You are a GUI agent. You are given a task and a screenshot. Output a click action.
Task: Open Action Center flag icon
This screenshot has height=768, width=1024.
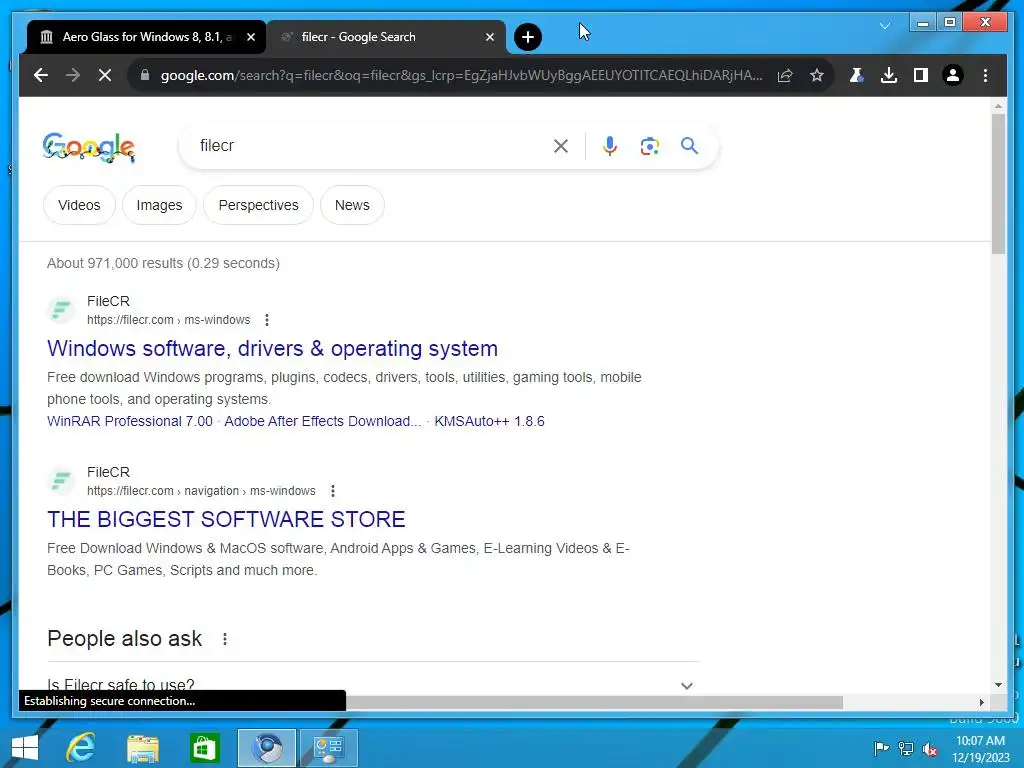tap(881, 748)
